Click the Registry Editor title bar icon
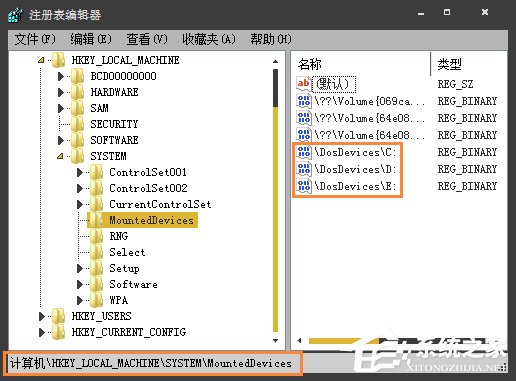Screen dimensions: 516x381 coord(16,15)
